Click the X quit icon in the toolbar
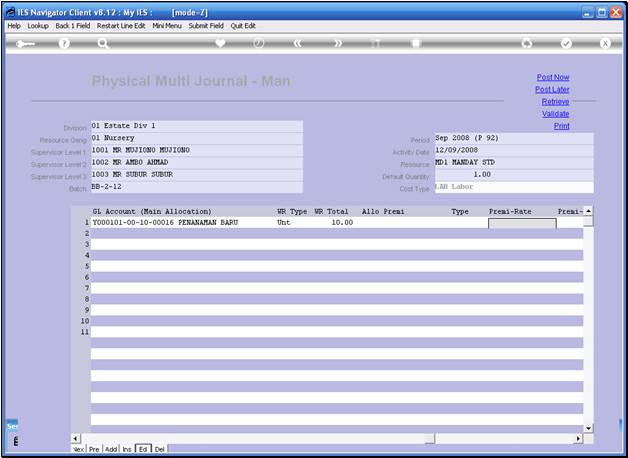Image resolution: width=628 pixels, height=458 pixels. click(605, 44)
